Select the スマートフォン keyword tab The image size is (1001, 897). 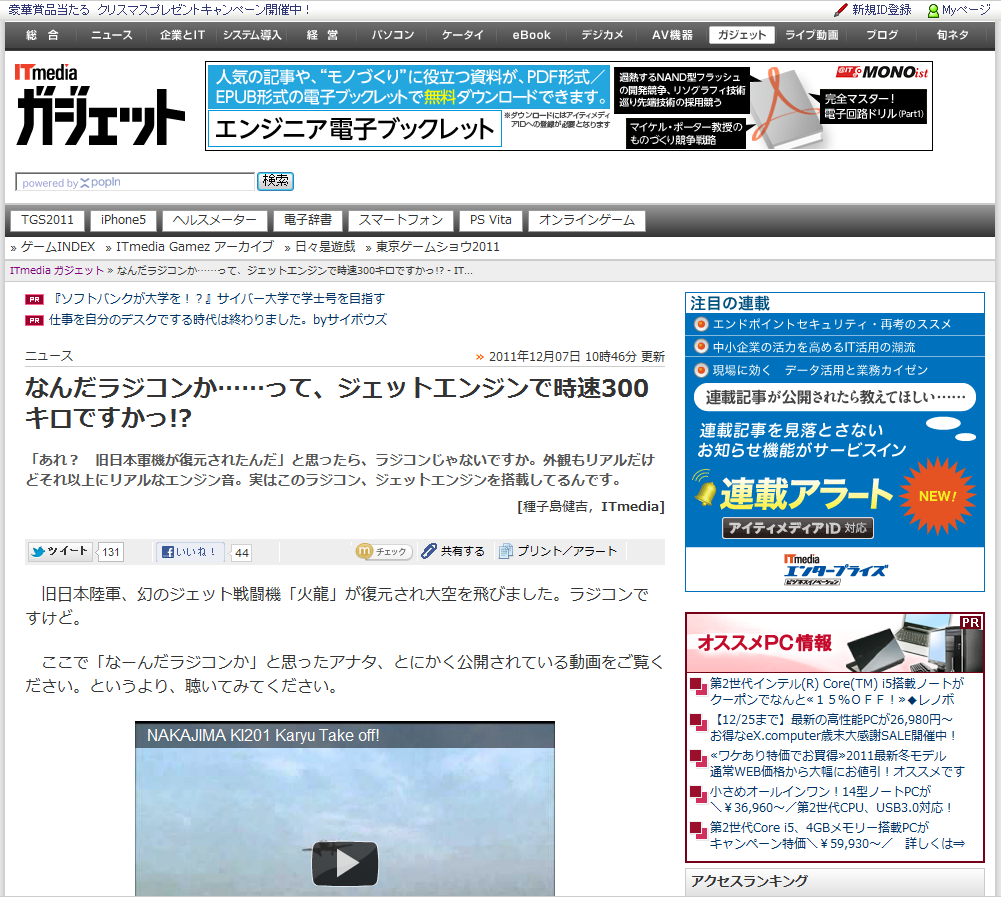pyautogui.click(x=401, y=220)
